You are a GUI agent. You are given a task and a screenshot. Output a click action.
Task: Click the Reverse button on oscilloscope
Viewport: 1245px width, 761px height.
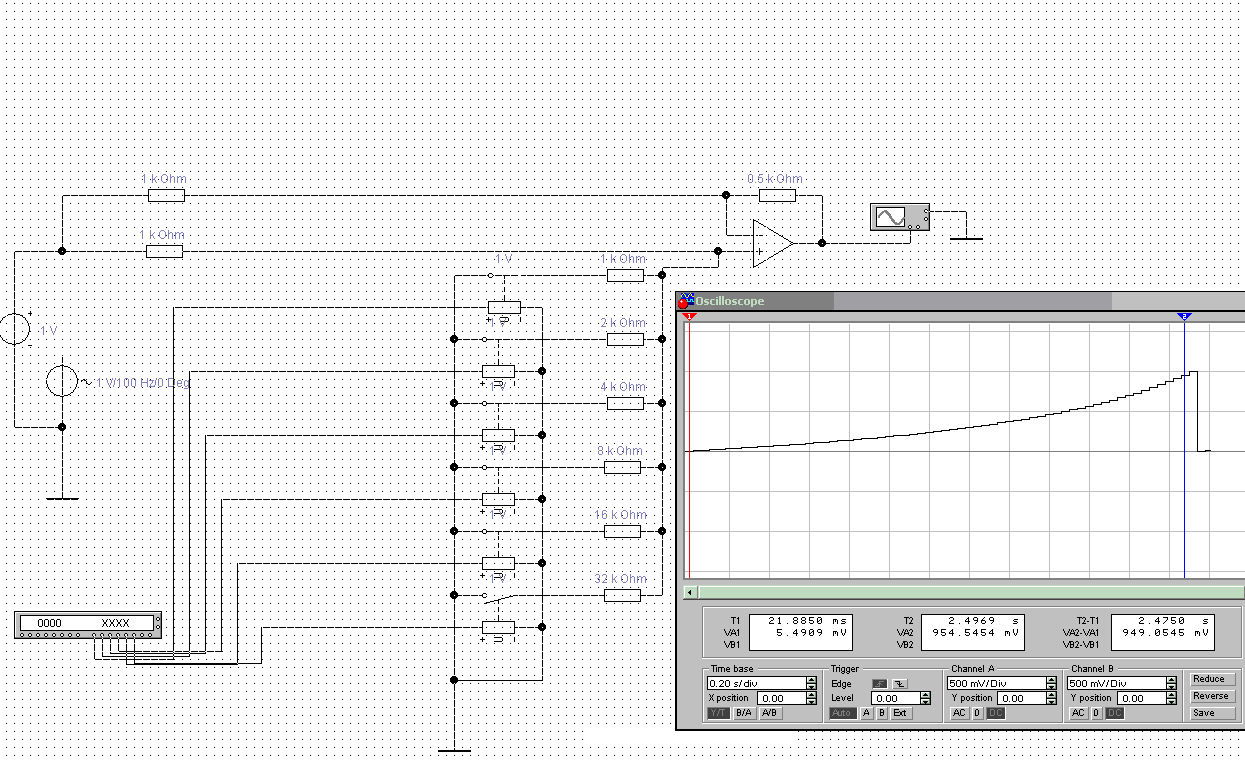(1211, 696)
